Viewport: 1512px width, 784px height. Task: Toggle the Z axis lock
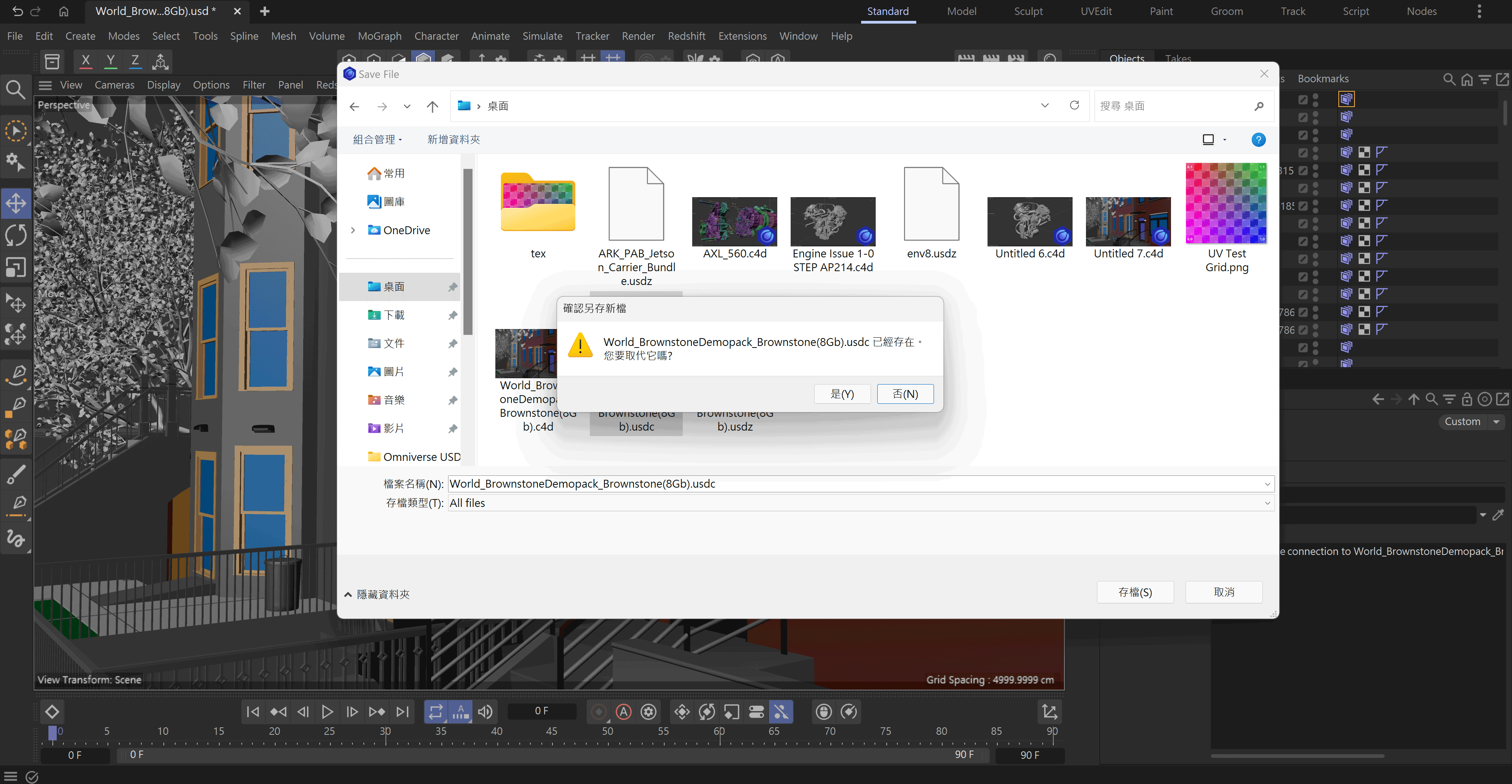point(135,61)
